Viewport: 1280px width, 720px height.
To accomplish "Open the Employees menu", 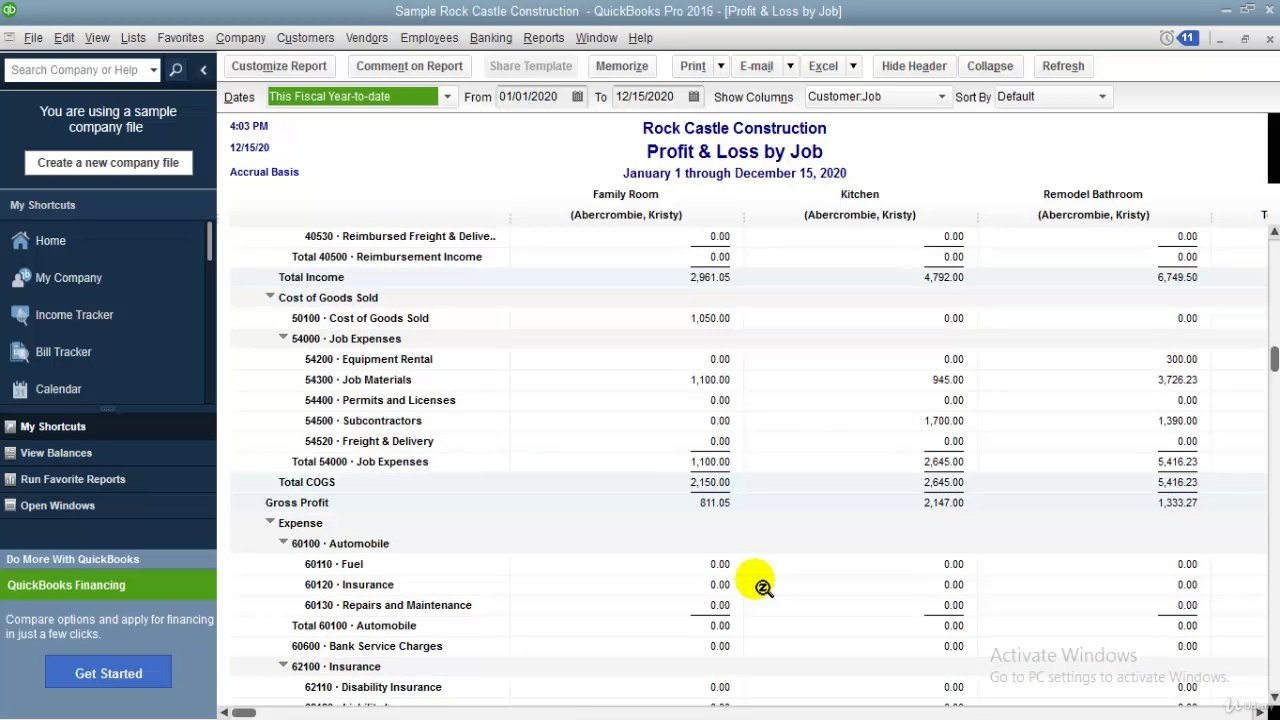I will pyautogui.click(x=429, y=38).
